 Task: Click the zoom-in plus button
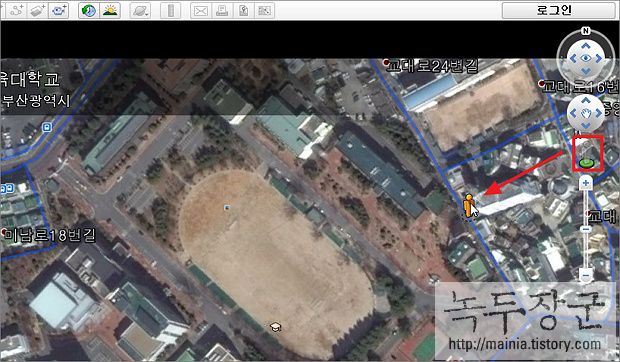tap(586, 183)
